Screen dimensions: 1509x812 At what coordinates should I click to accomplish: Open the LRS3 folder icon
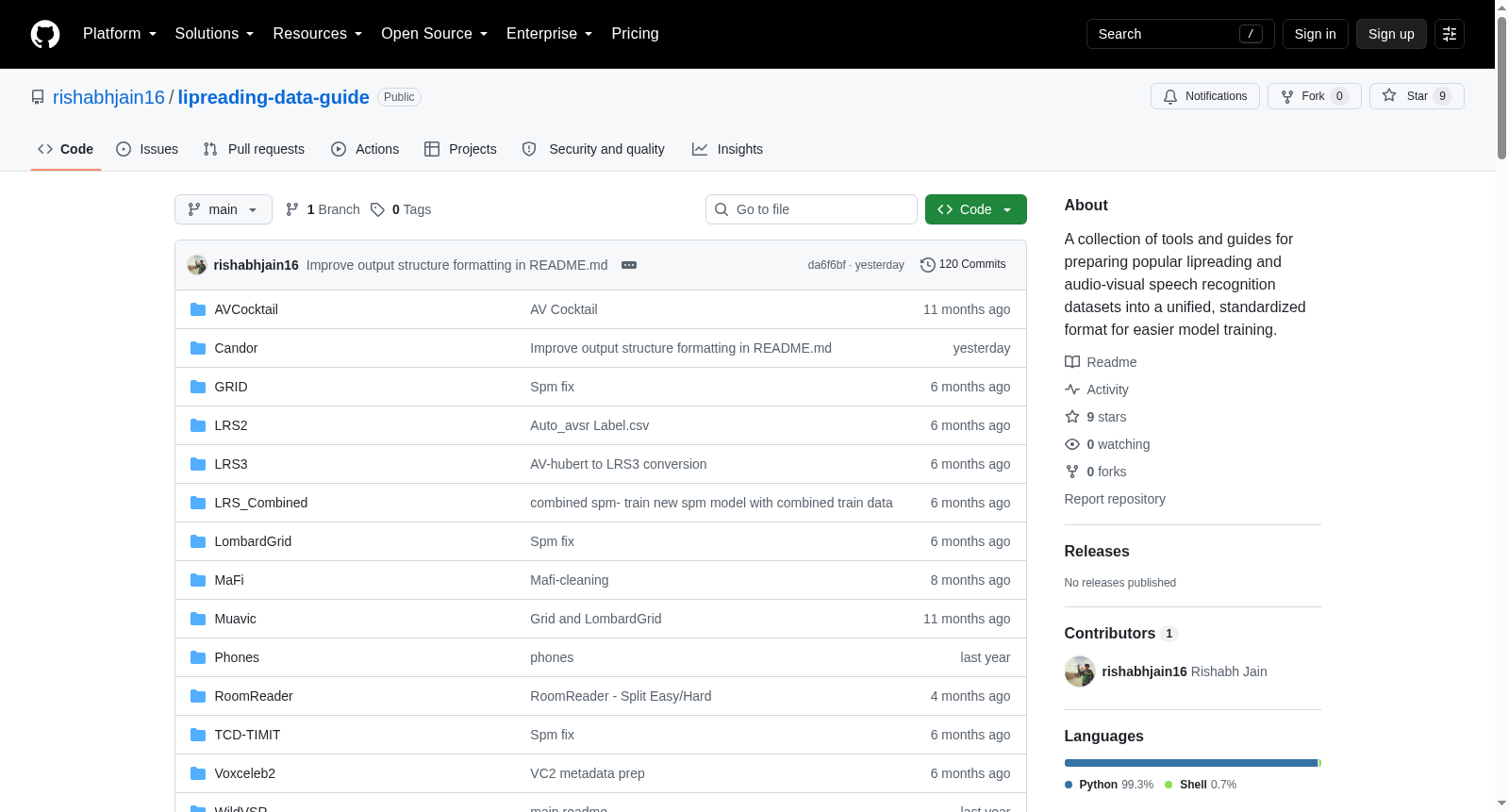pyautogui.click(x=198, y=464)
